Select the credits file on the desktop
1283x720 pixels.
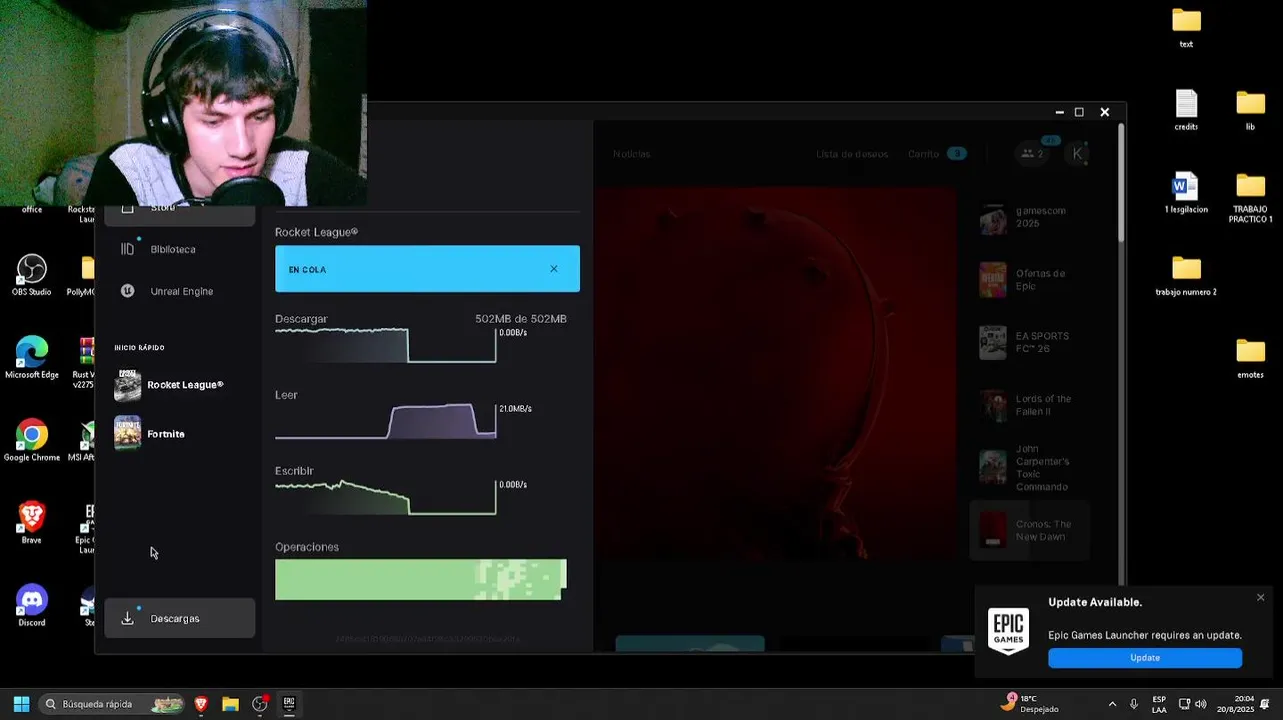coord(1186,111)
